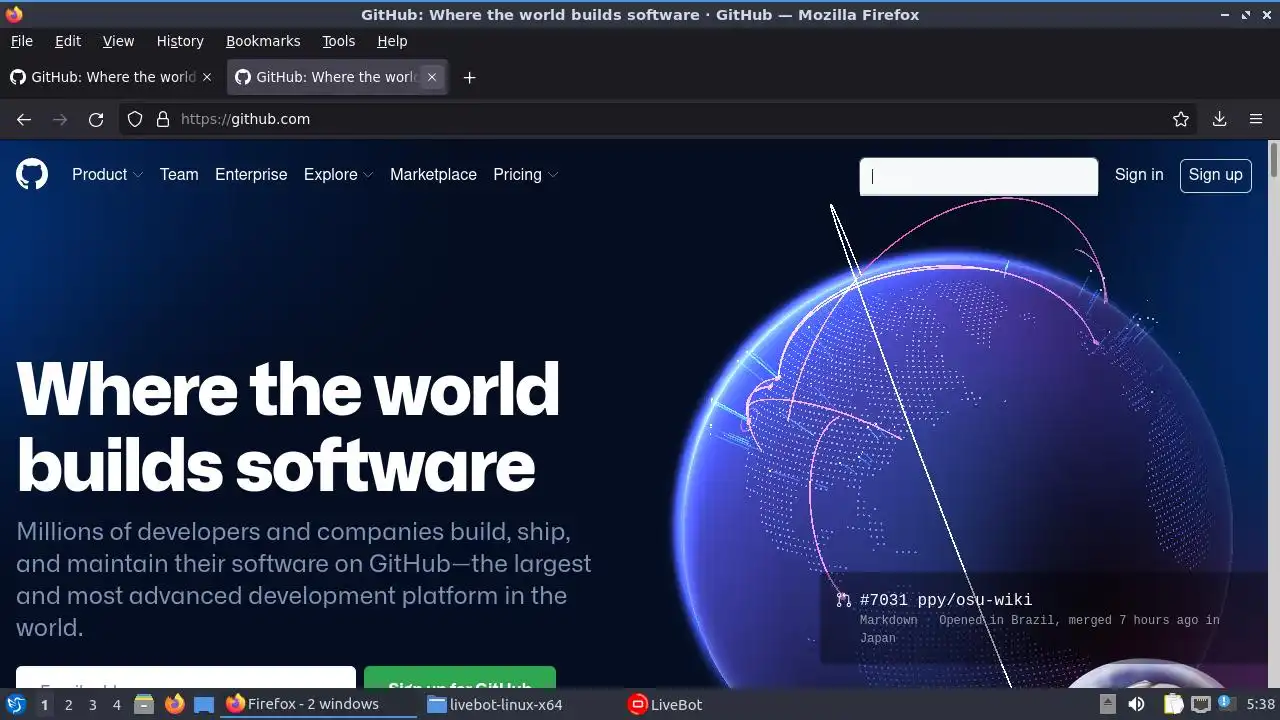Click the show desktop icon in taskbar
The height and width of the screenshot is (720, 1280).
pyautogui.click(x=204, y=704)
